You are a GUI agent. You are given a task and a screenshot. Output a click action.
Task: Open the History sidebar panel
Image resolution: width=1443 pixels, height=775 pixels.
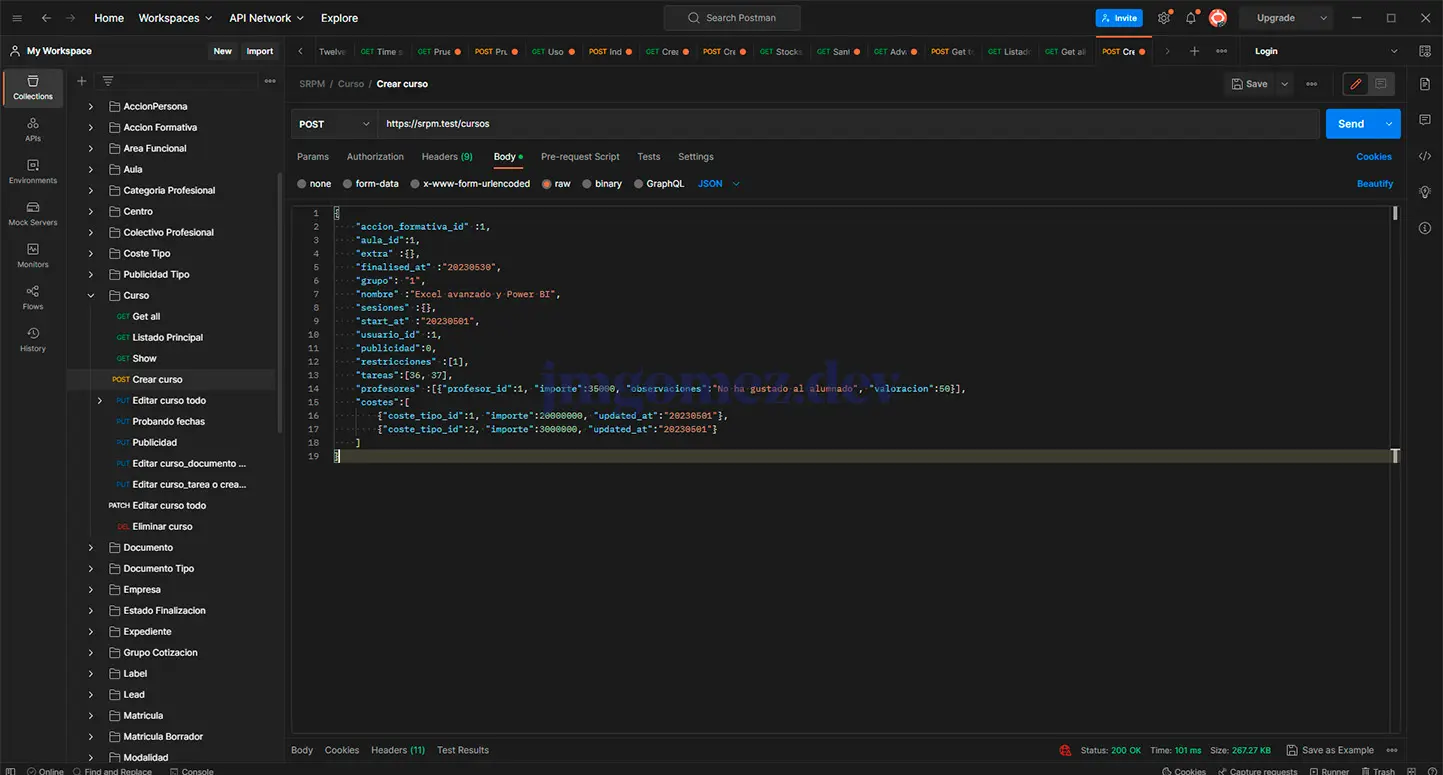pyautogui.click(x=33, y=339)
